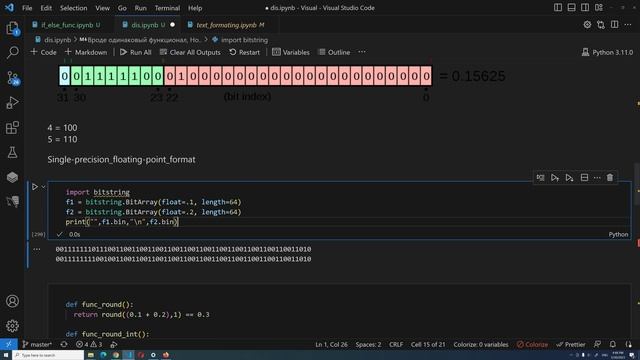Open Customize Layout in title bar
Screen dimensions: 640x360
pos(599,7)
